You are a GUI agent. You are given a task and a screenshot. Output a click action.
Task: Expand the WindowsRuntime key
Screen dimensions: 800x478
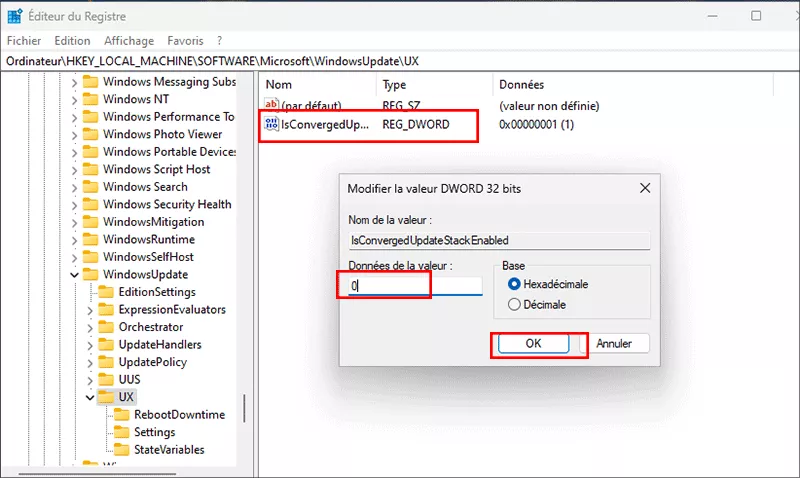(x=74, y=240)
